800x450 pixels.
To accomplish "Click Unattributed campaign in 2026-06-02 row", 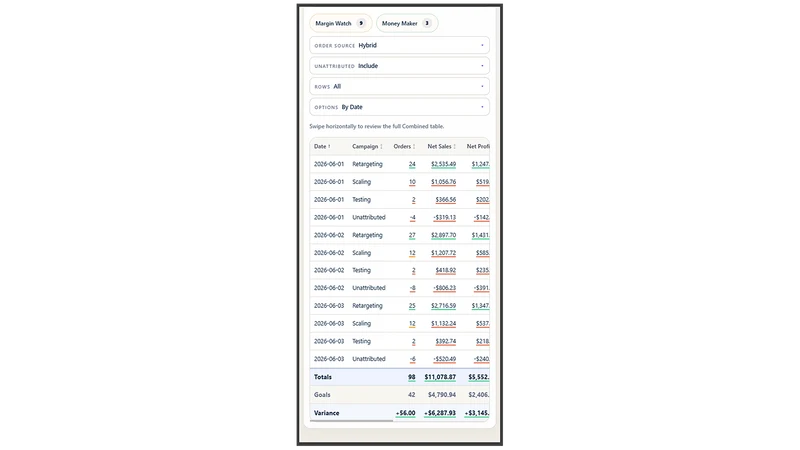I will click(369, 288).
